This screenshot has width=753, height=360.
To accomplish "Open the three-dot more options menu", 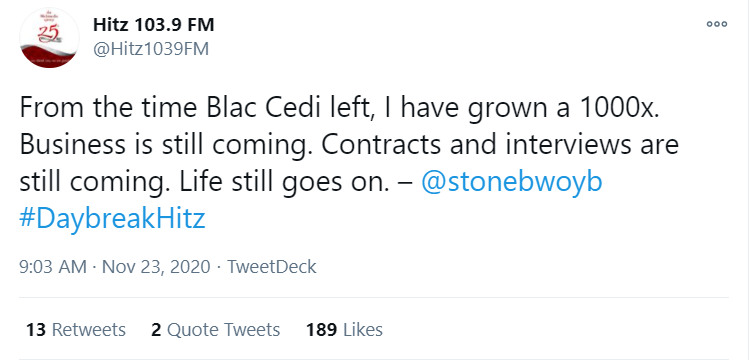I will pyautogui.click(x=717, y=24).
